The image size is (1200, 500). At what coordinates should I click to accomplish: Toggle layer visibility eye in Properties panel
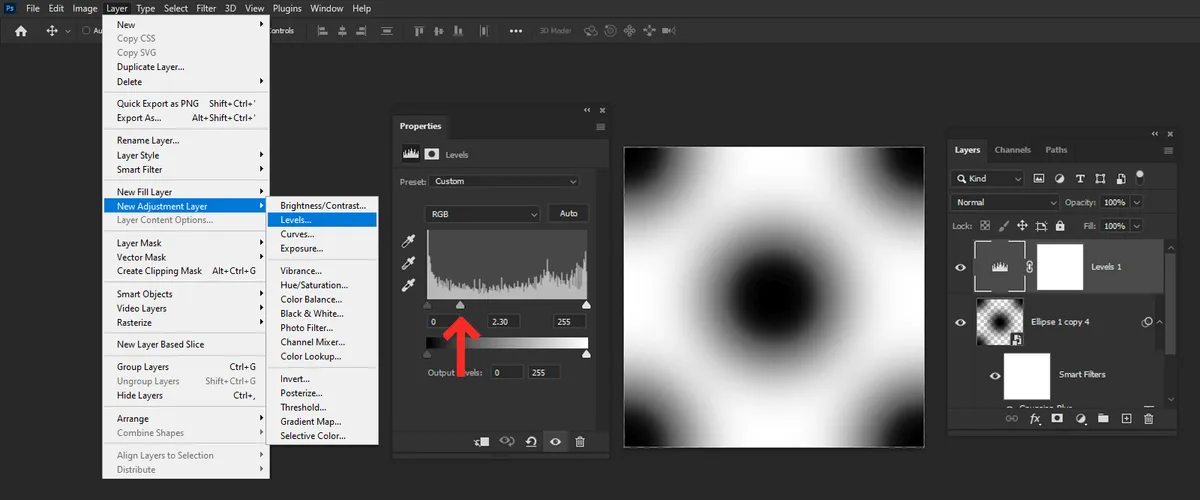[555, 441]
